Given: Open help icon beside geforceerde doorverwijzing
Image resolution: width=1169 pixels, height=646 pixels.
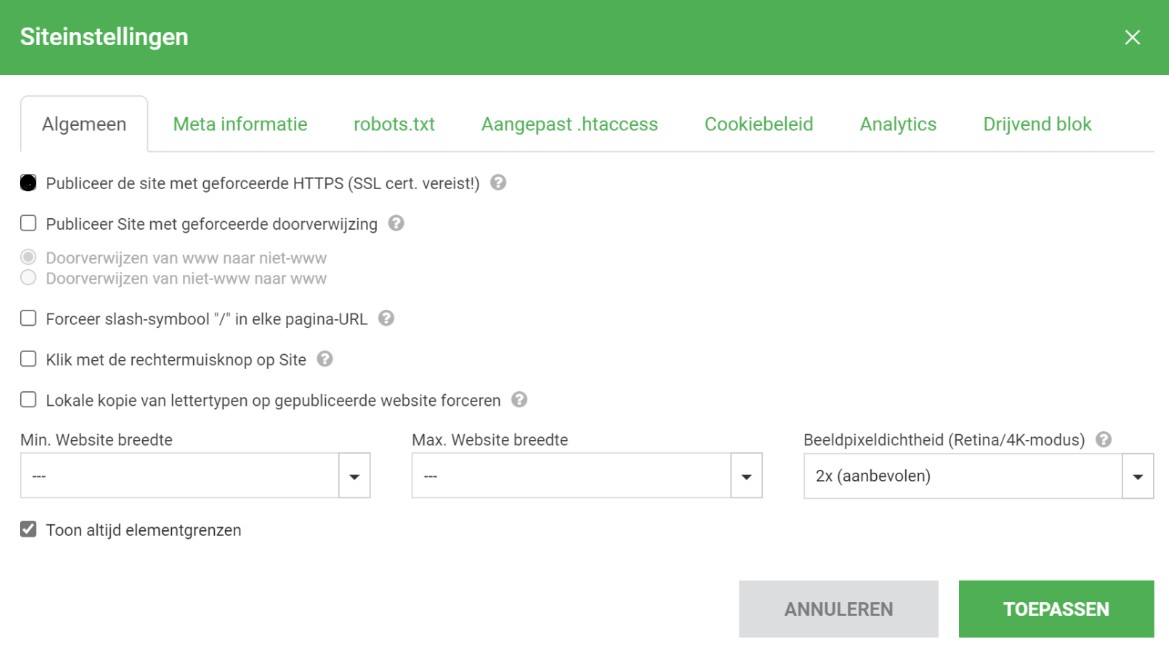Looking at the screenshot, I should [x=396, y=223].
